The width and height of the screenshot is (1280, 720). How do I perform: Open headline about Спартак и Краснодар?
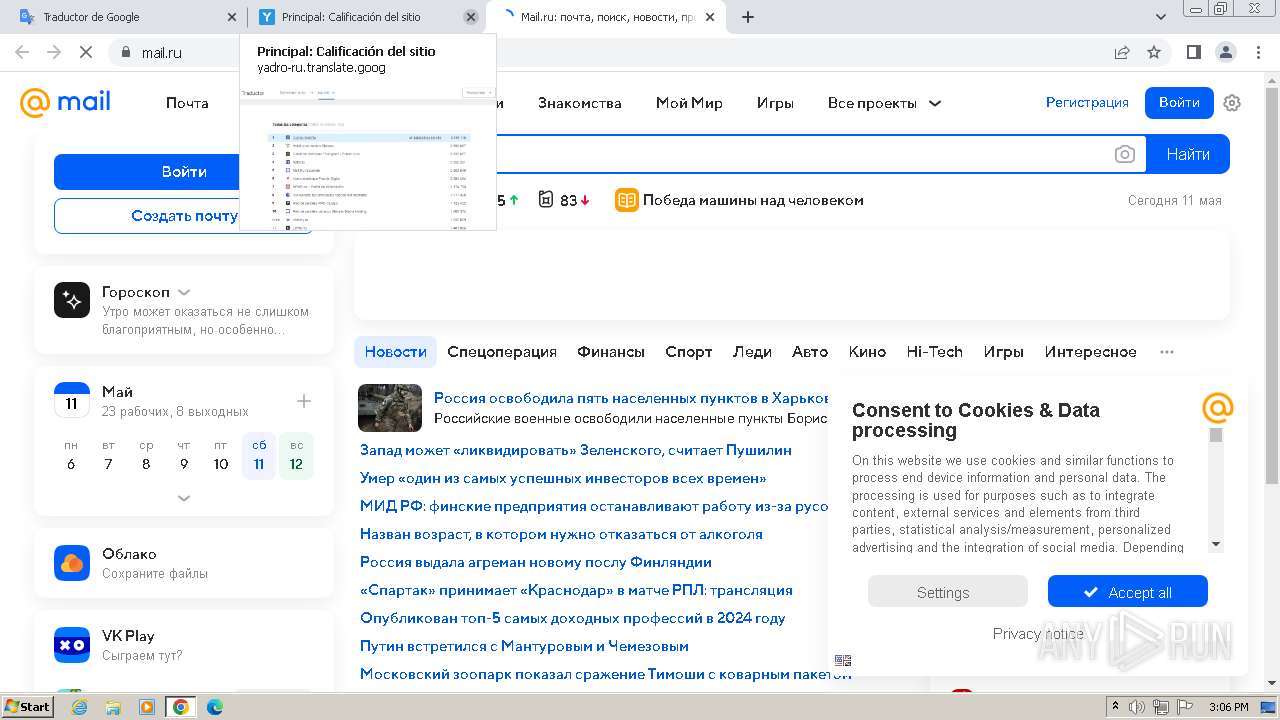[x=576, y=590]
